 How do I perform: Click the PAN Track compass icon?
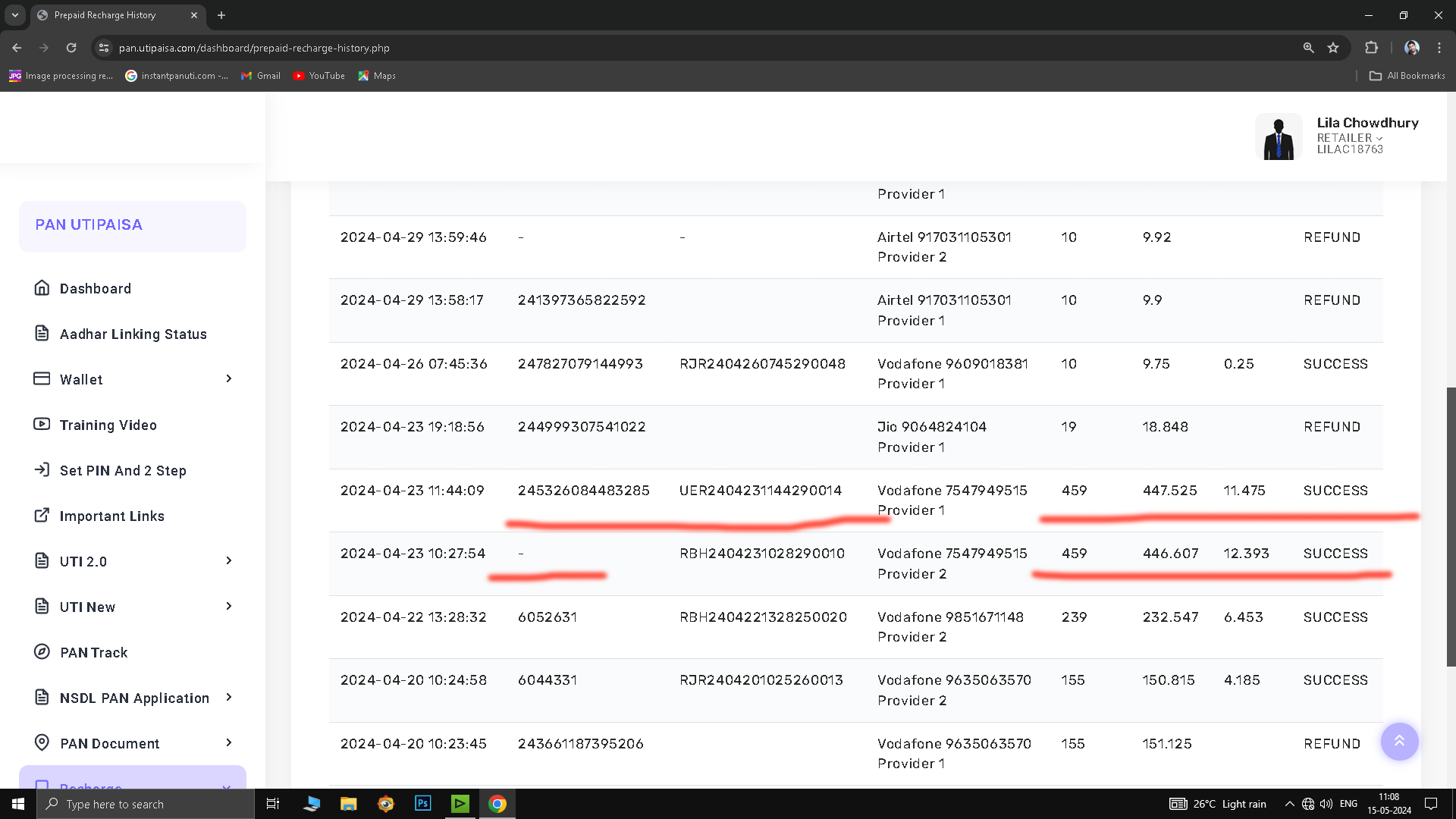(x=42, y=652)
